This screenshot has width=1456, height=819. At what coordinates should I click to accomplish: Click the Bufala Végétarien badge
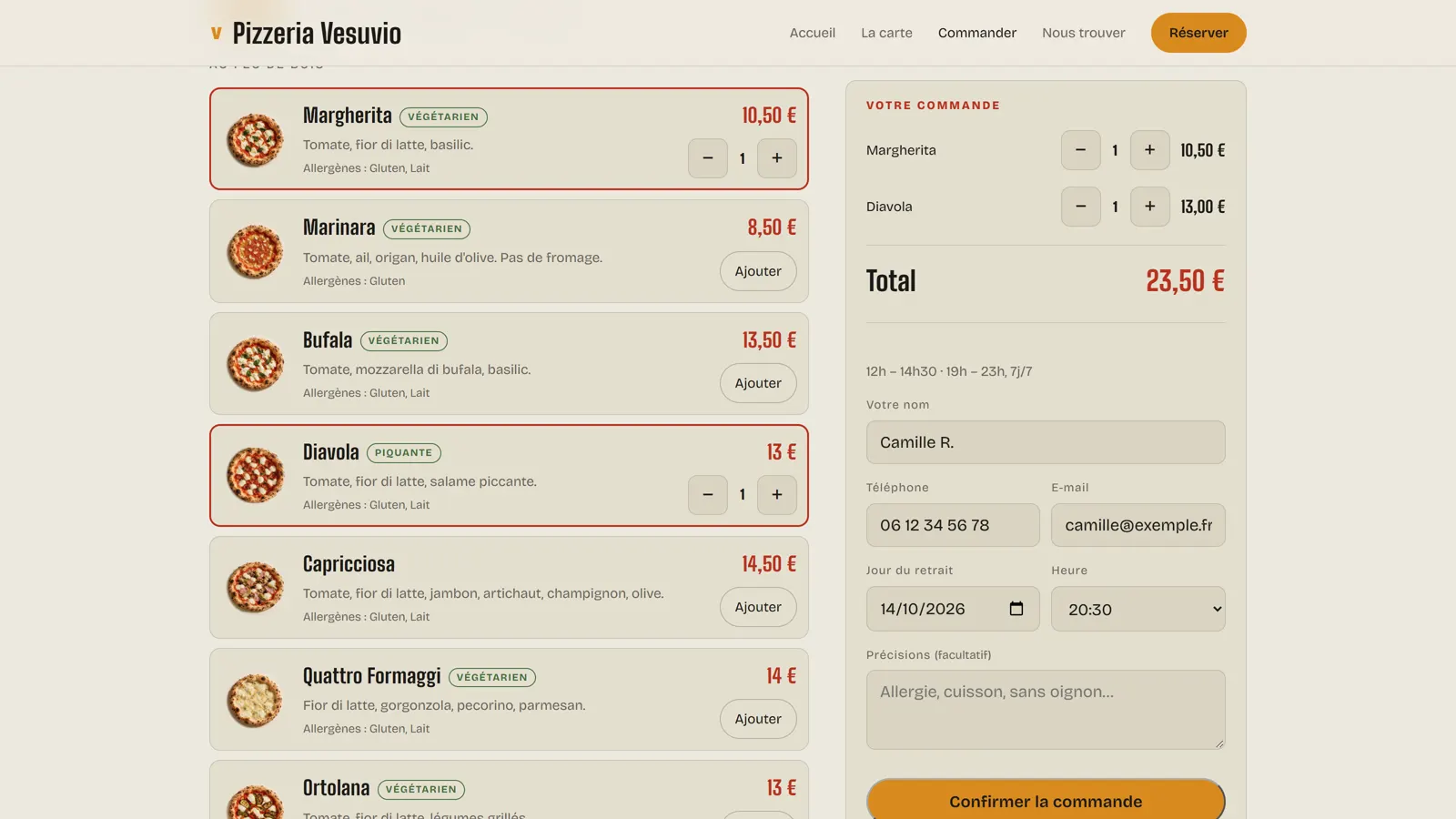pyautogui.click(x=404, y=340)
